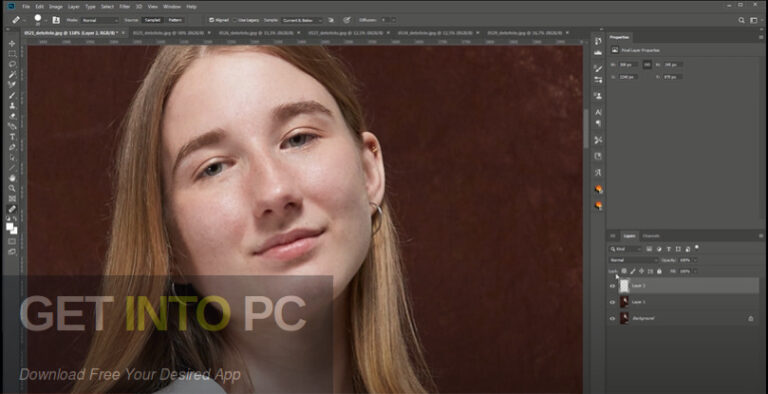Set source to Pattern

[175, 20]
